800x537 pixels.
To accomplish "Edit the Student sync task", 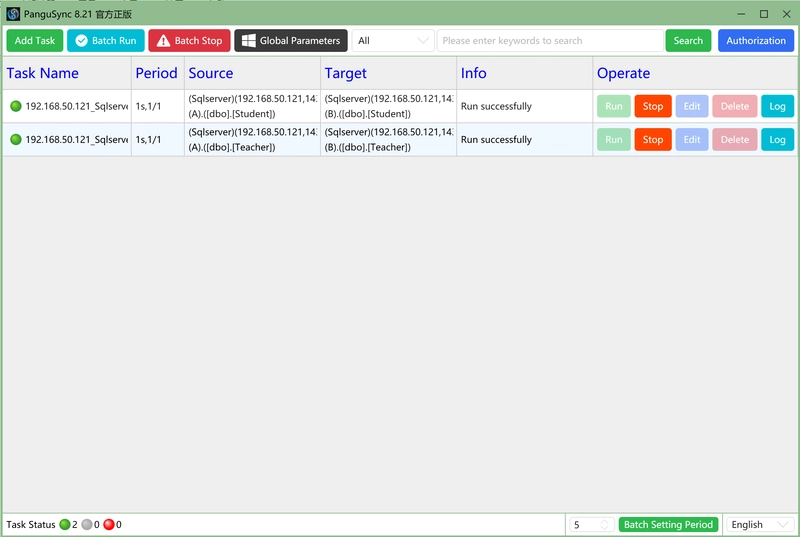I will coord(692,106).
